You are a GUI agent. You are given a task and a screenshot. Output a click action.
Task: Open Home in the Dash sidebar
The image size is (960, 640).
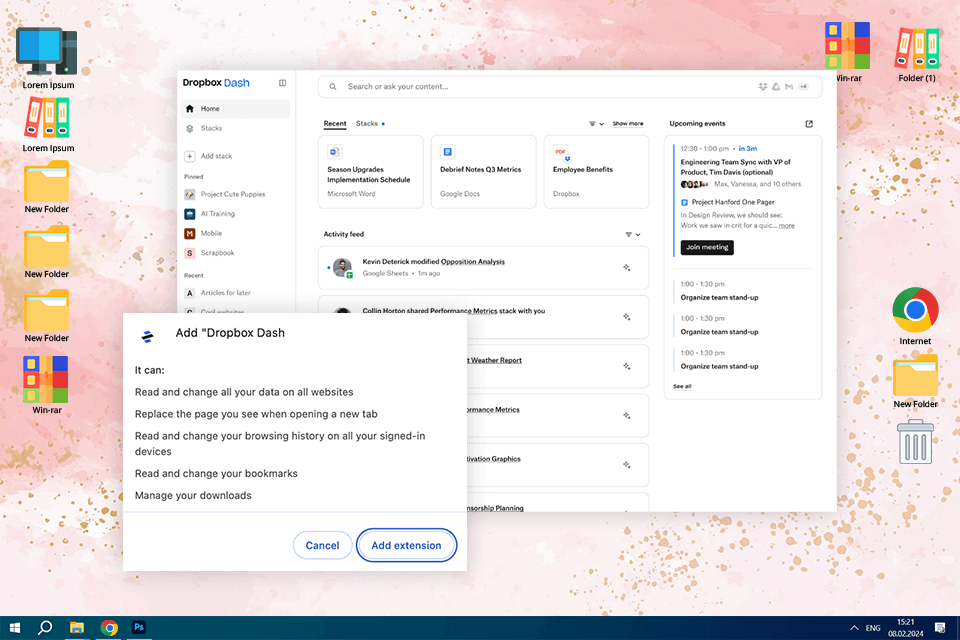pyautogui.click(x=235, y=108)
